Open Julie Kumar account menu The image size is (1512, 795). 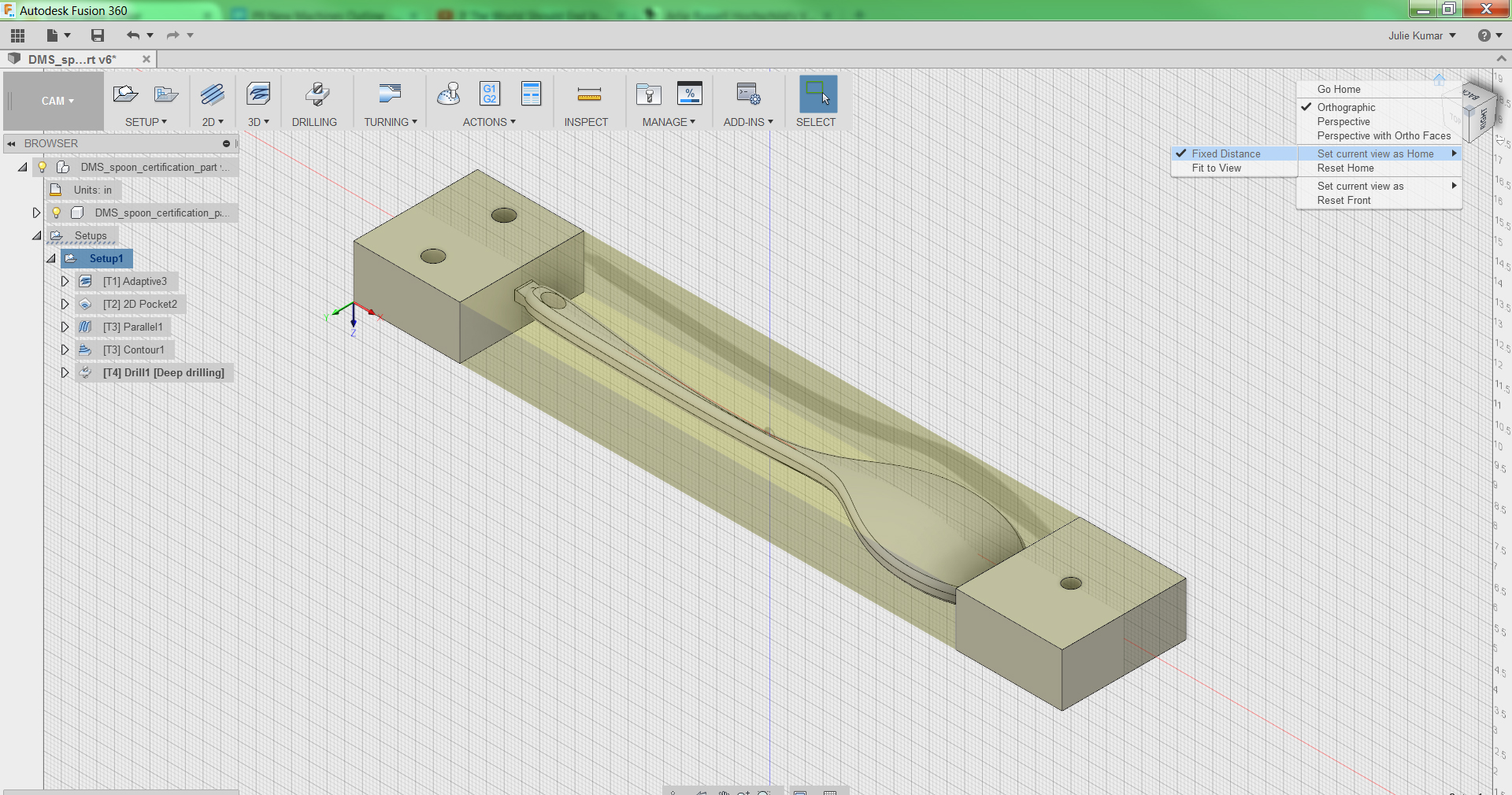[x=1421, y=35]
